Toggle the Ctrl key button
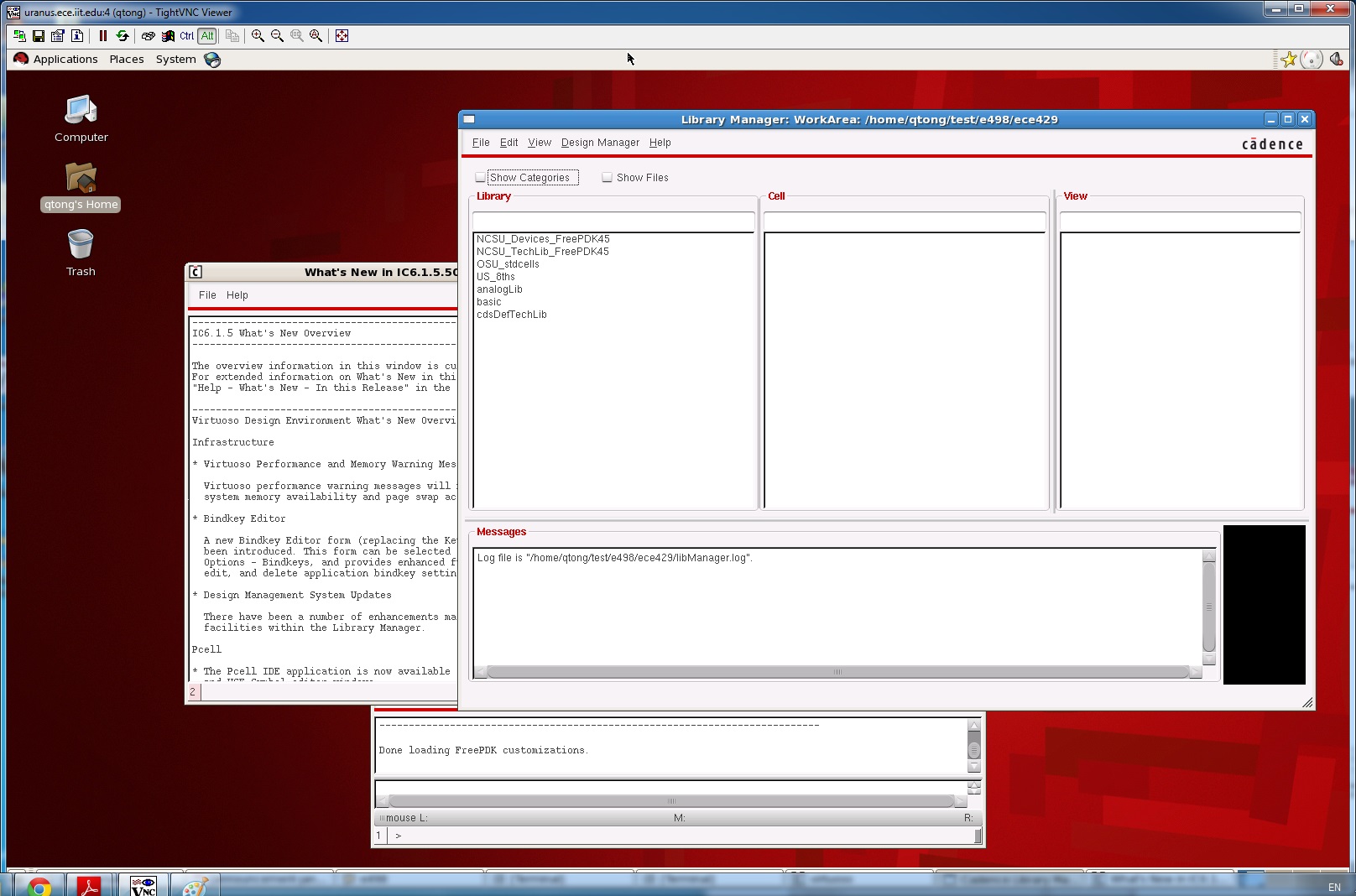The width and height of the screenshot is (1356, 896). tap(187, 36)
